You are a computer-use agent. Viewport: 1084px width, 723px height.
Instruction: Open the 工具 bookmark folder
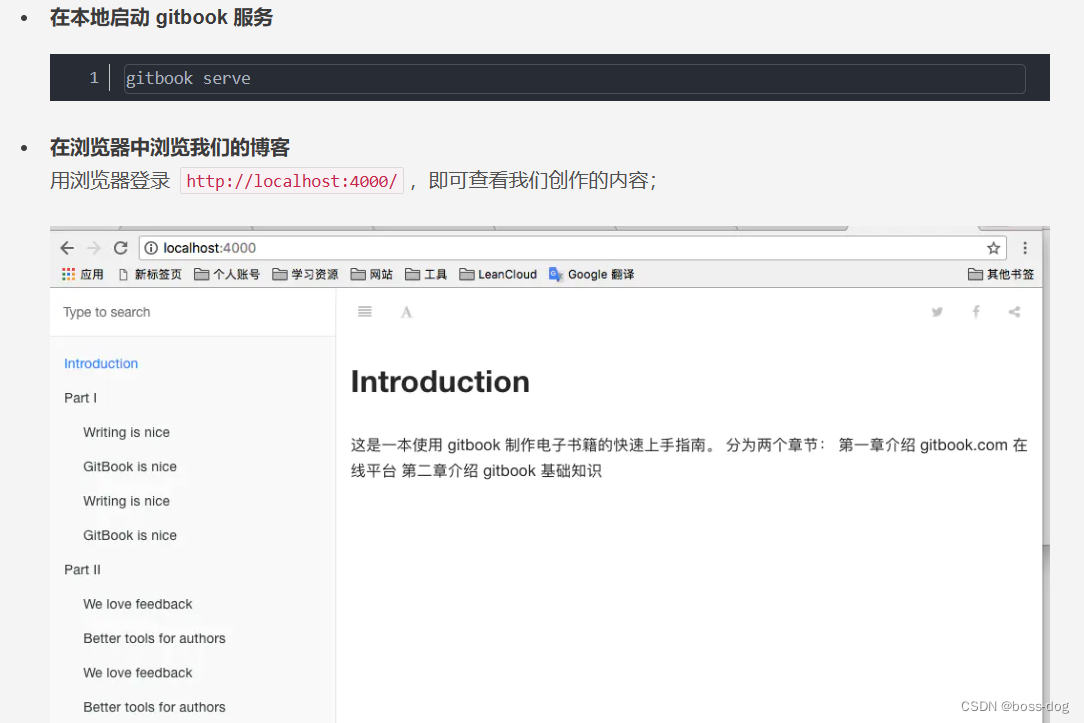click(426, 274)
